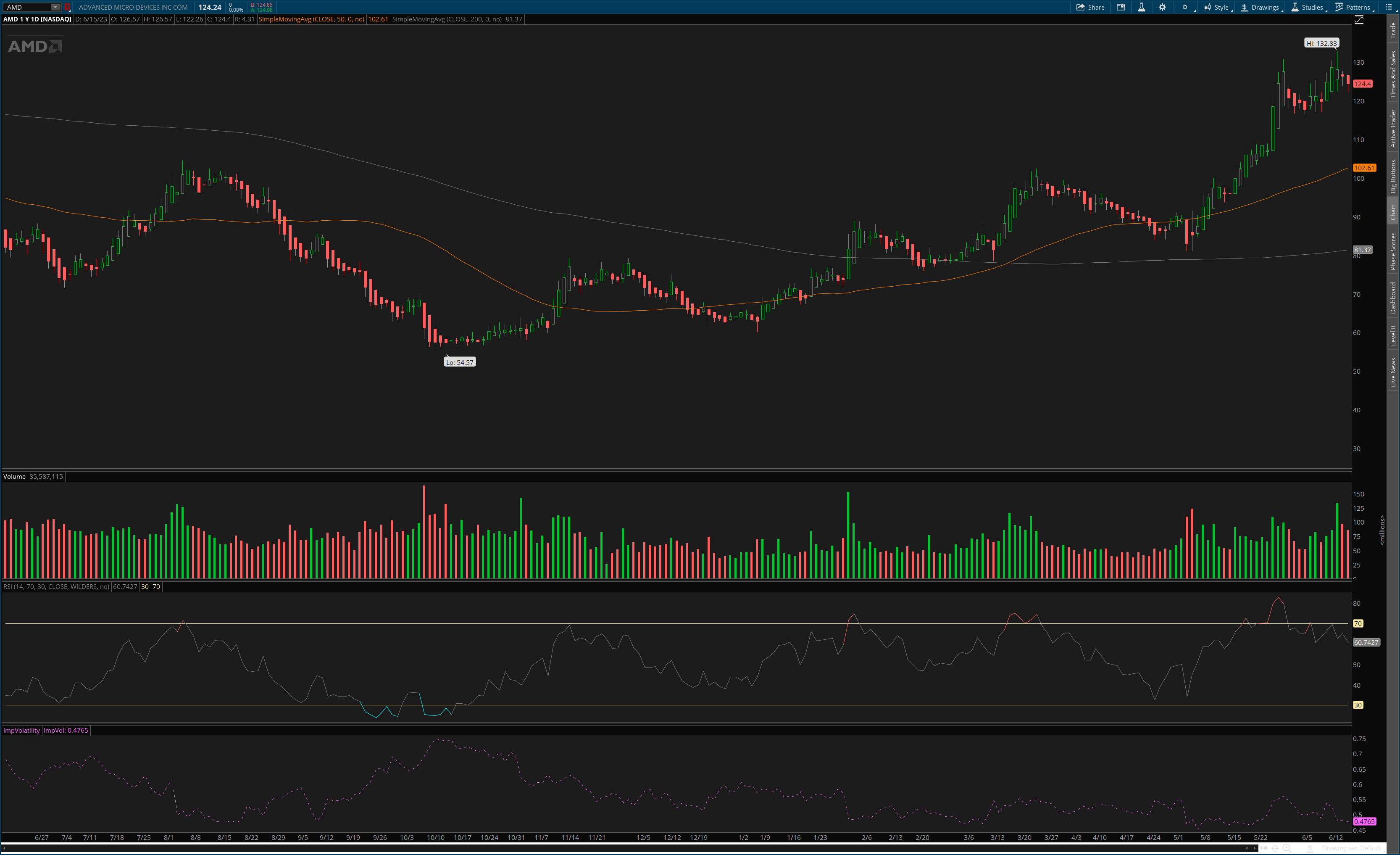The width and height of the screenshot is (1400, 855).
Task: Click the ADVANCED MICRO DEVICES INC COM name
Action: point(133,8)
